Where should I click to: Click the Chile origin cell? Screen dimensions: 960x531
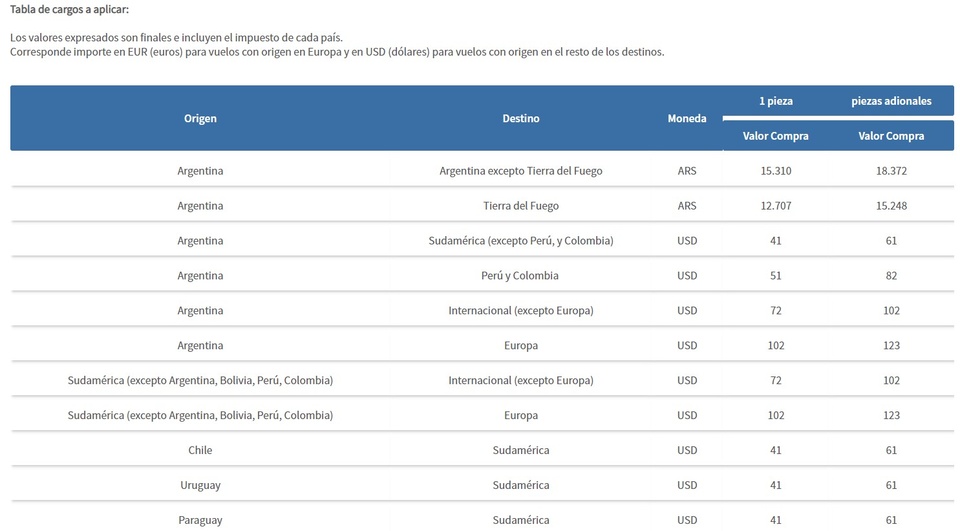click(200, 450)
